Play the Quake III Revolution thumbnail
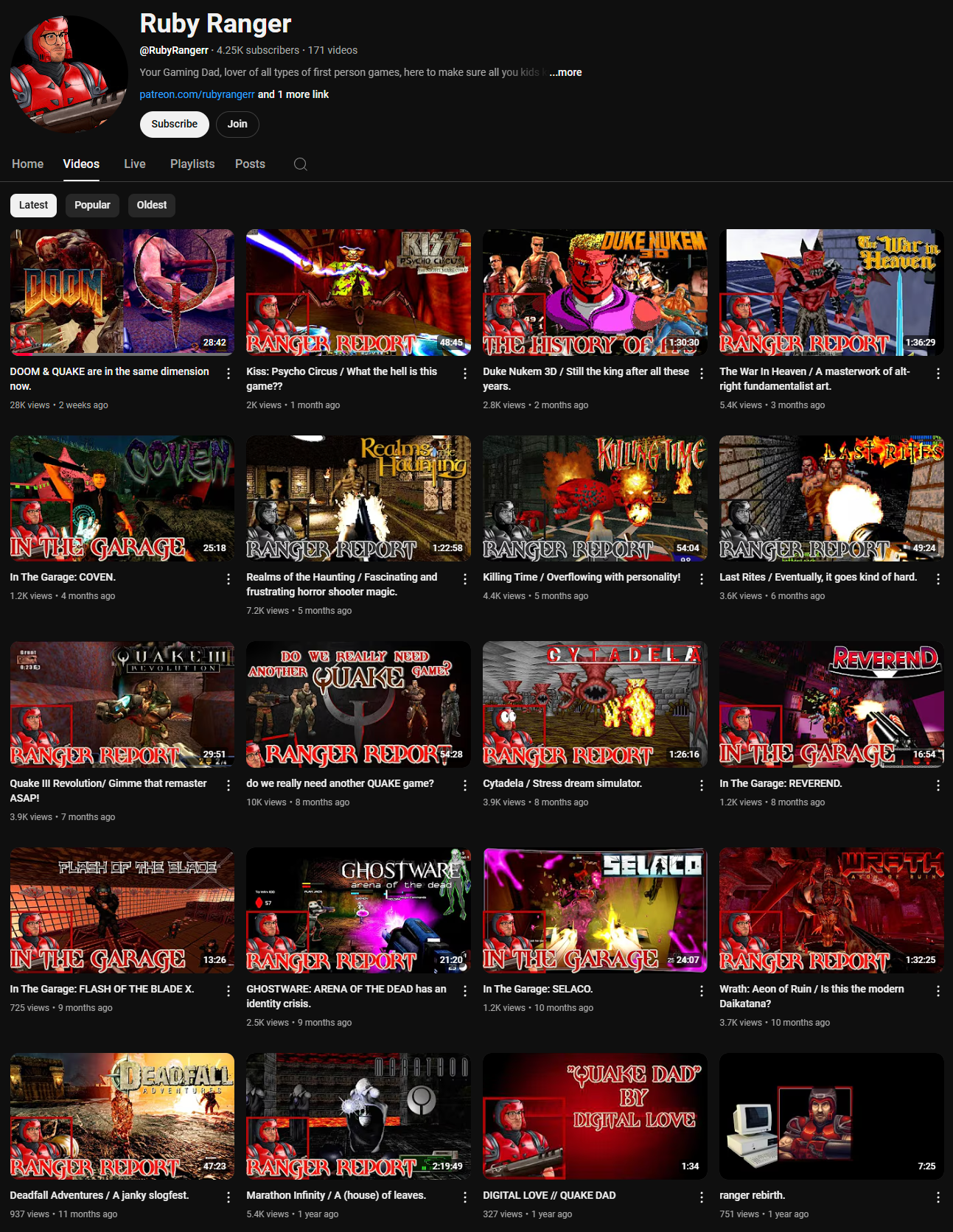The width and height of the screenshot is (953, 1232). tap(122, 704)
